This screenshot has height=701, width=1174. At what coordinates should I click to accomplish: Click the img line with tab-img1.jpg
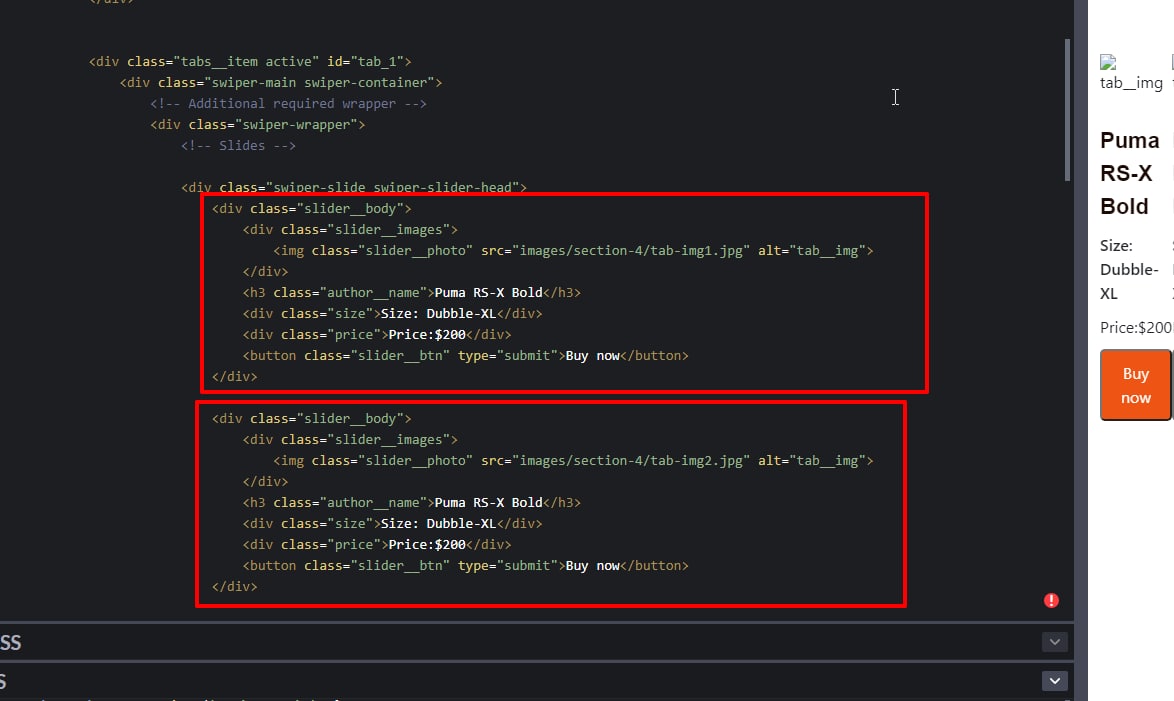pyautogui.click(x=574, y=250)
